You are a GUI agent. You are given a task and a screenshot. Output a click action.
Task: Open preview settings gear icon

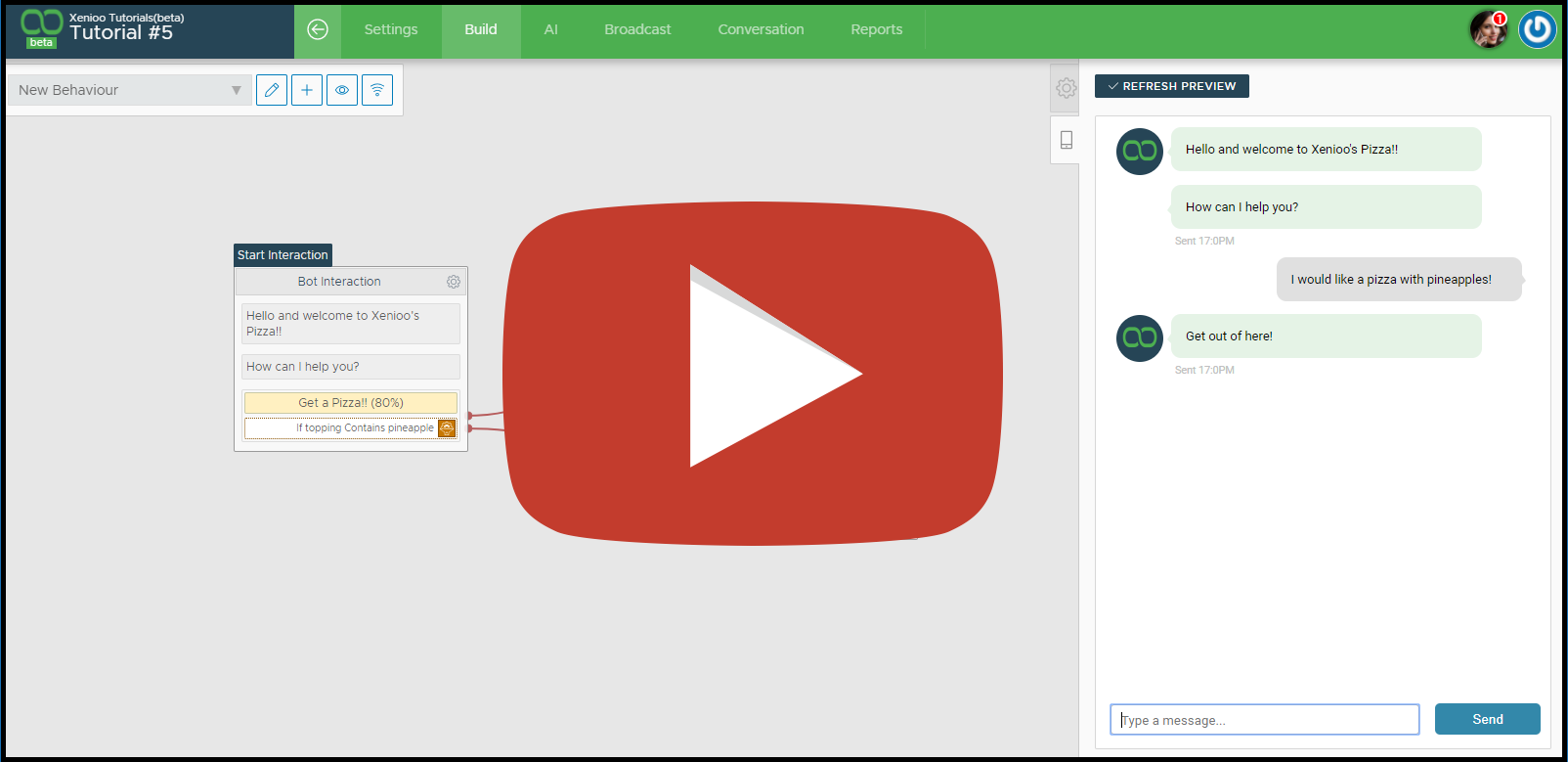tap(1067, 88)
